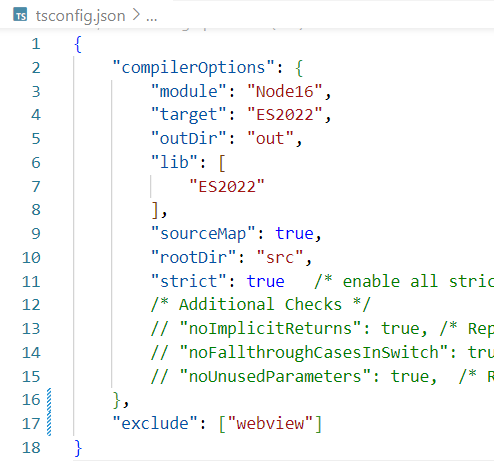This screenshot has height=461, width=494.
Task: Click the opening bracket of "lib" array
Action: tap(222, 163)
